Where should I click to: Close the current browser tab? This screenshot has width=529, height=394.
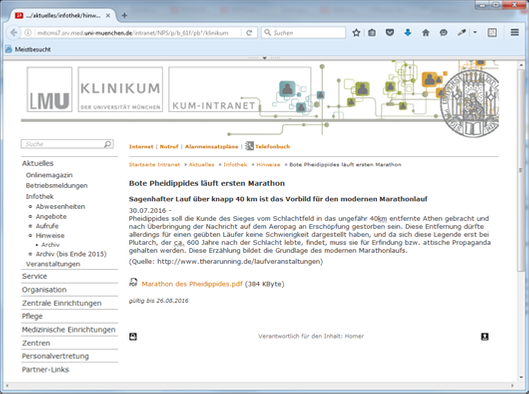(x=108, y=16)
